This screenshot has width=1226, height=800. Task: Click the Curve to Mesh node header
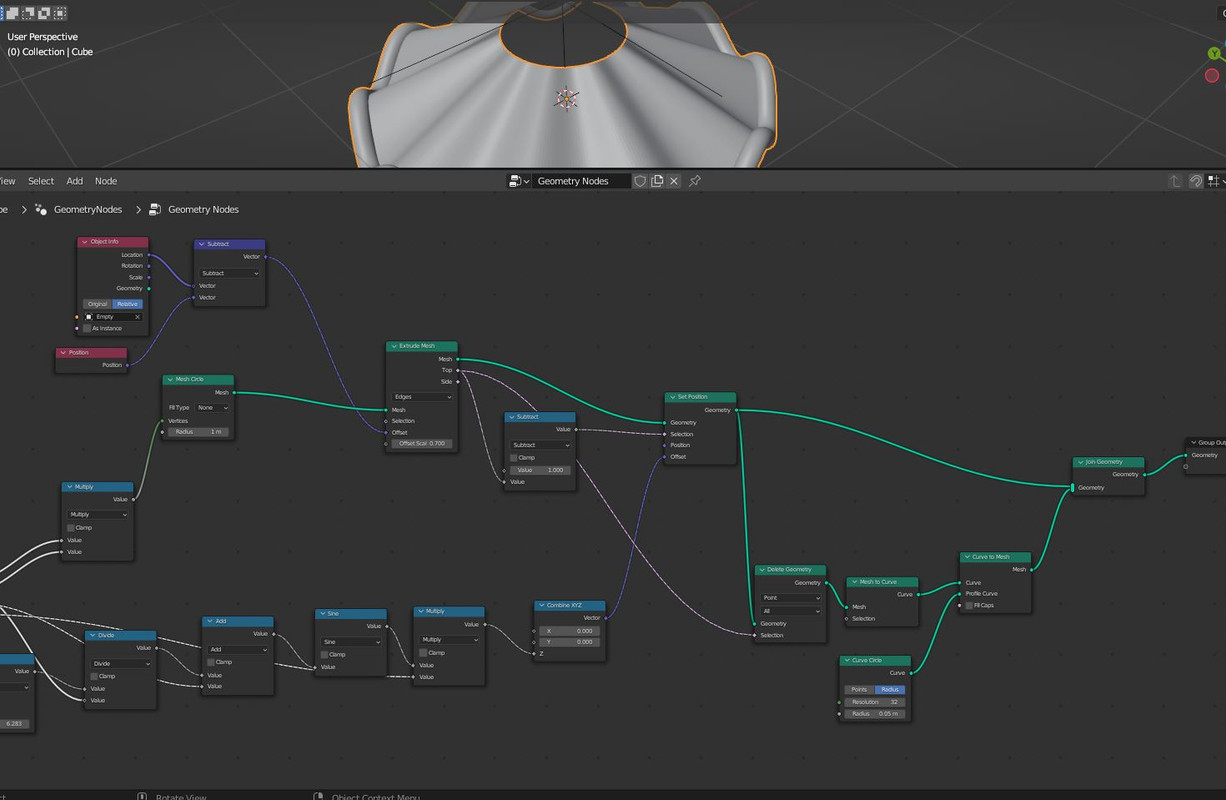tap(996, 557)
